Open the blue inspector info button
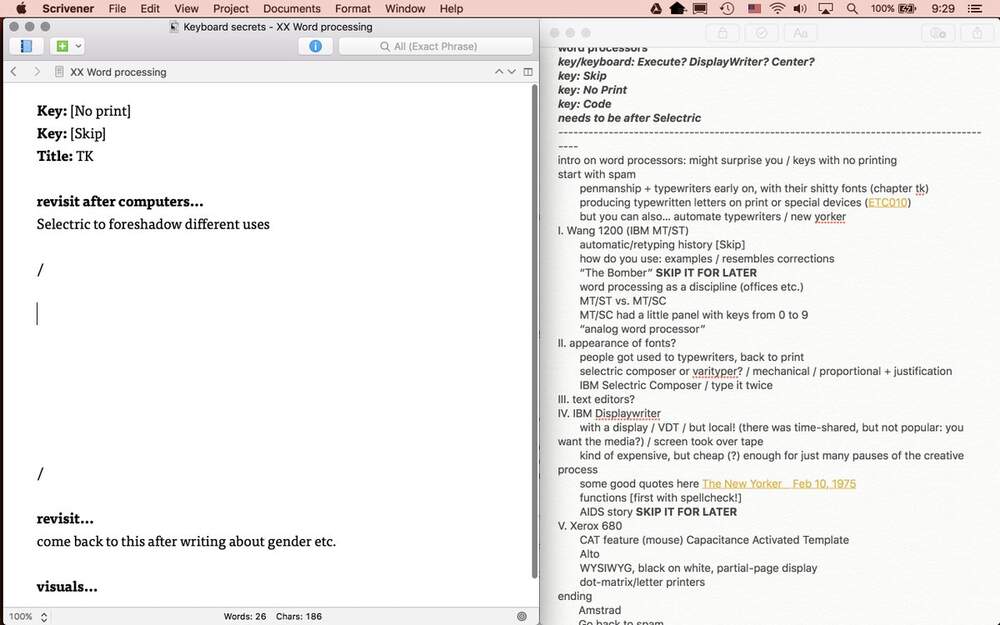 pyautogui.click(x=315, y=46)
